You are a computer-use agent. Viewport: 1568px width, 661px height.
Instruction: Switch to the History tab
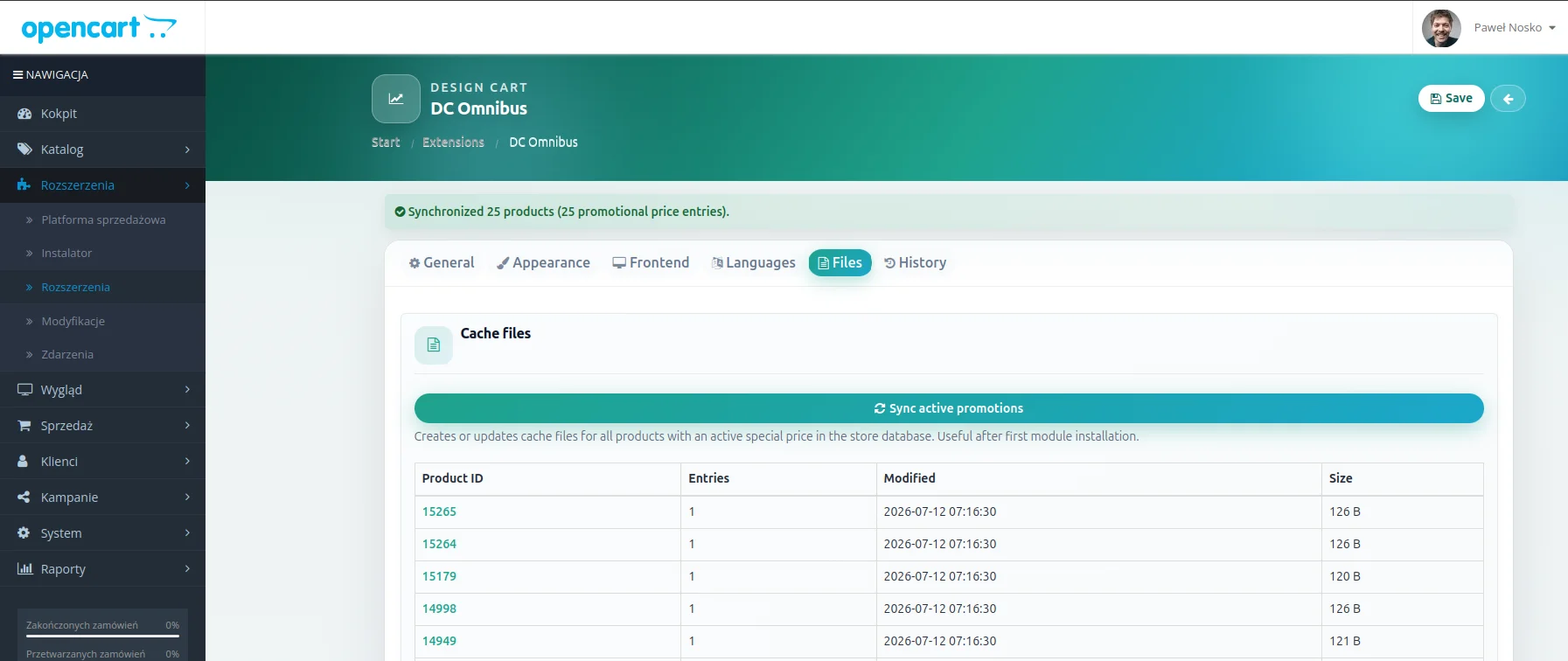coord(915,262)
